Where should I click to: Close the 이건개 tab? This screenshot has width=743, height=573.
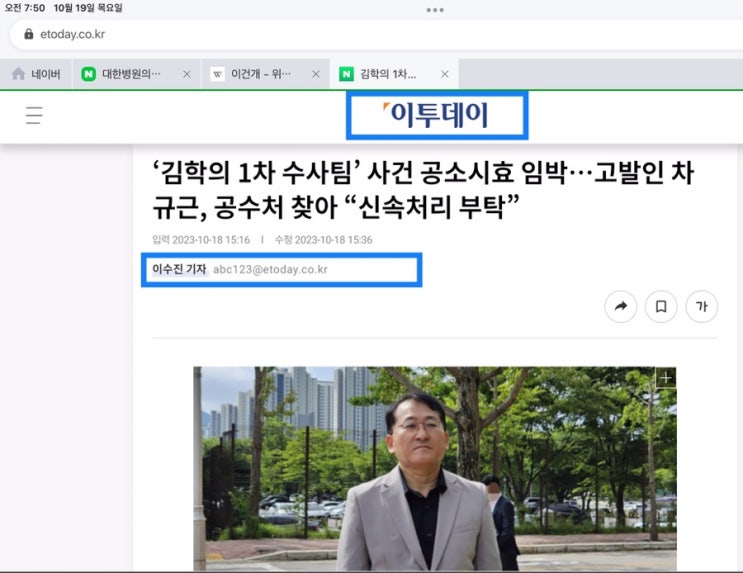(316, 74)
